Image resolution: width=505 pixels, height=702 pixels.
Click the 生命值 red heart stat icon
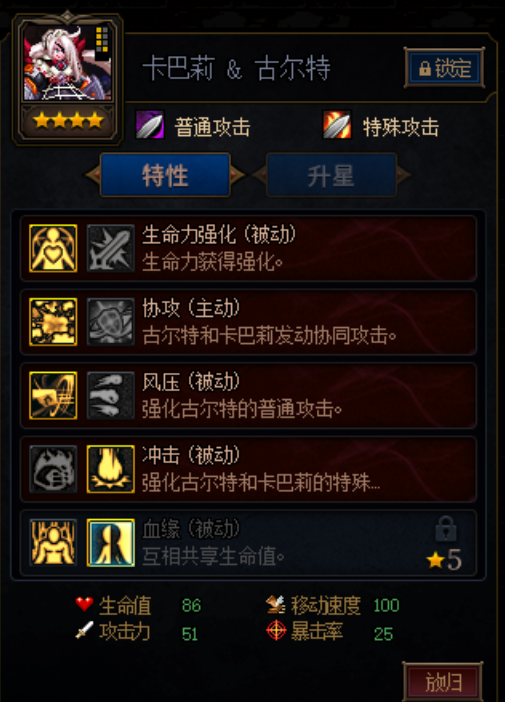pyautogui.click(x=84, y=604)
